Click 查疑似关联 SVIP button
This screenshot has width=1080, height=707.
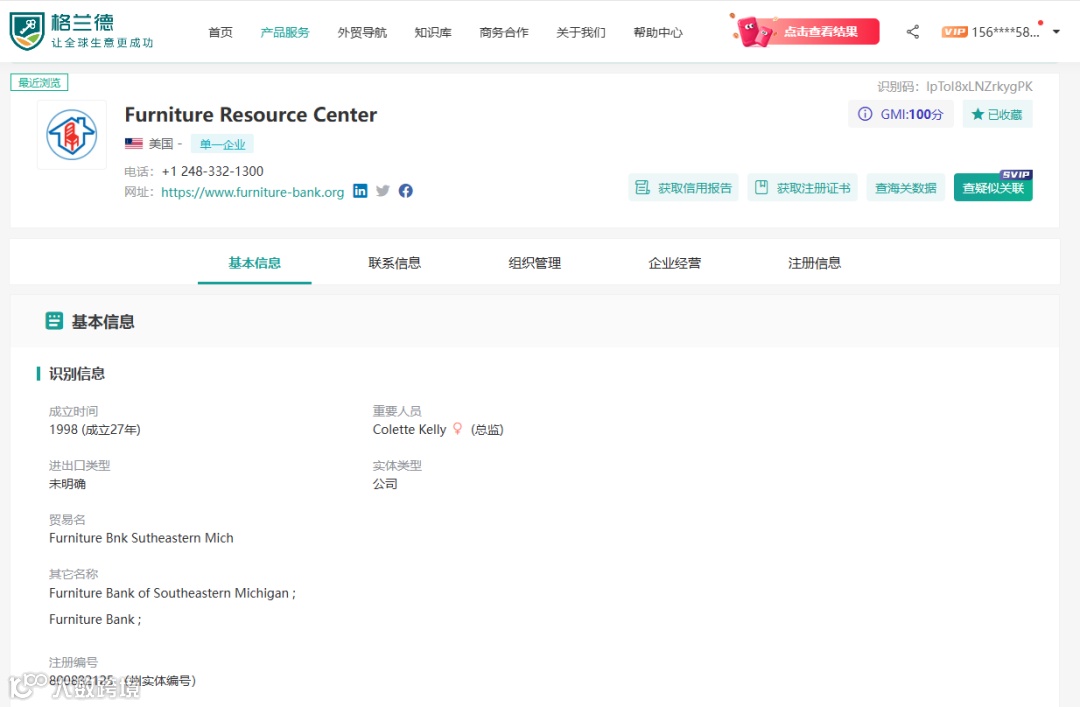pos(993,187)
